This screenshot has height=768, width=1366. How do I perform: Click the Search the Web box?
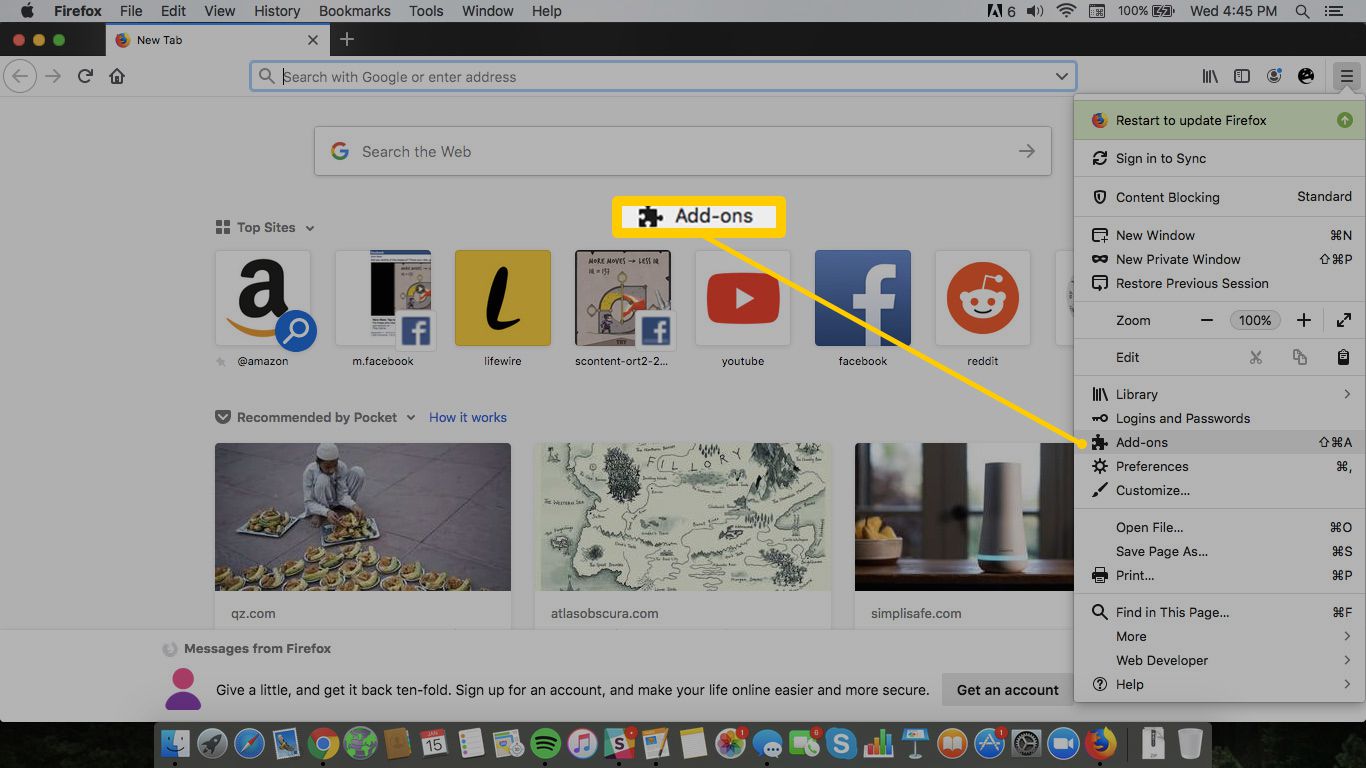pos(682,151)
